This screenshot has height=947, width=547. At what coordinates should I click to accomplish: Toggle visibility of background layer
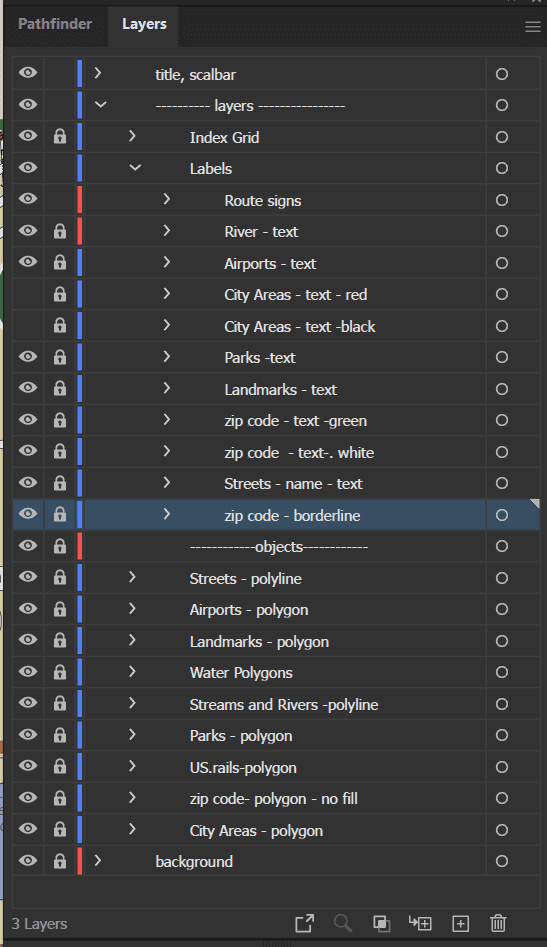(x=28, y=861)
